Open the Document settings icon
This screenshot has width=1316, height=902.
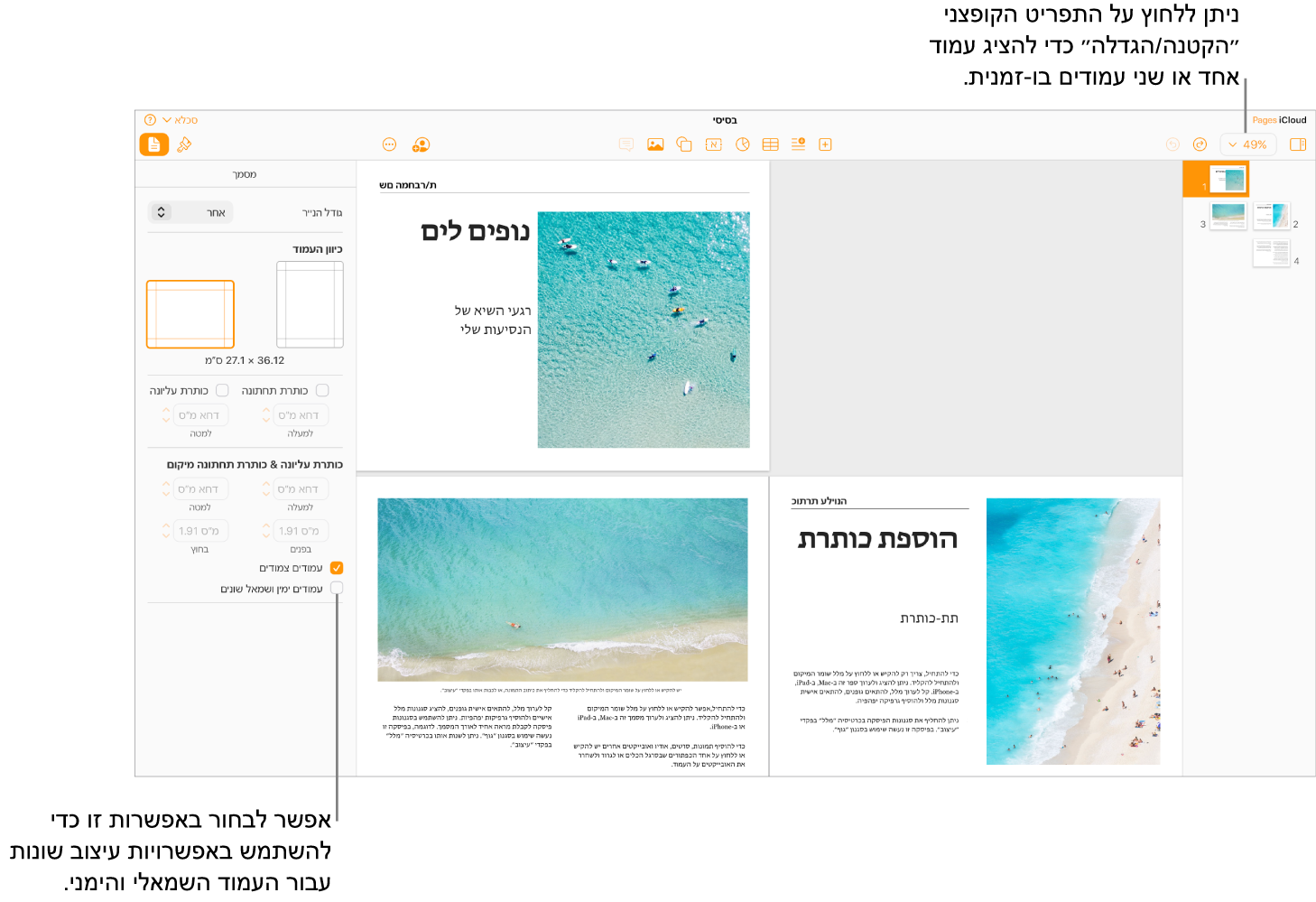pyautogui.click(x=153, y=144)
